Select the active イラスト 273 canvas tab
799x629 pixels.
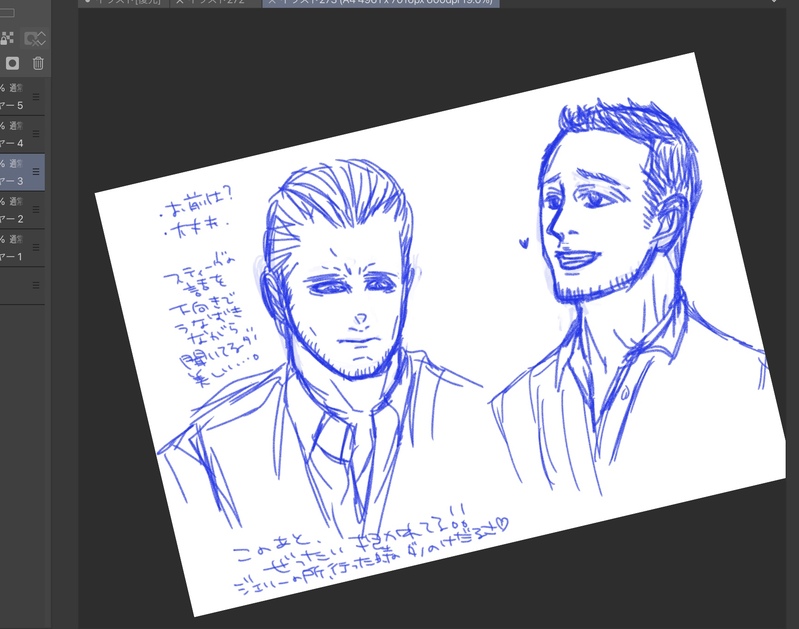[381, 3]
